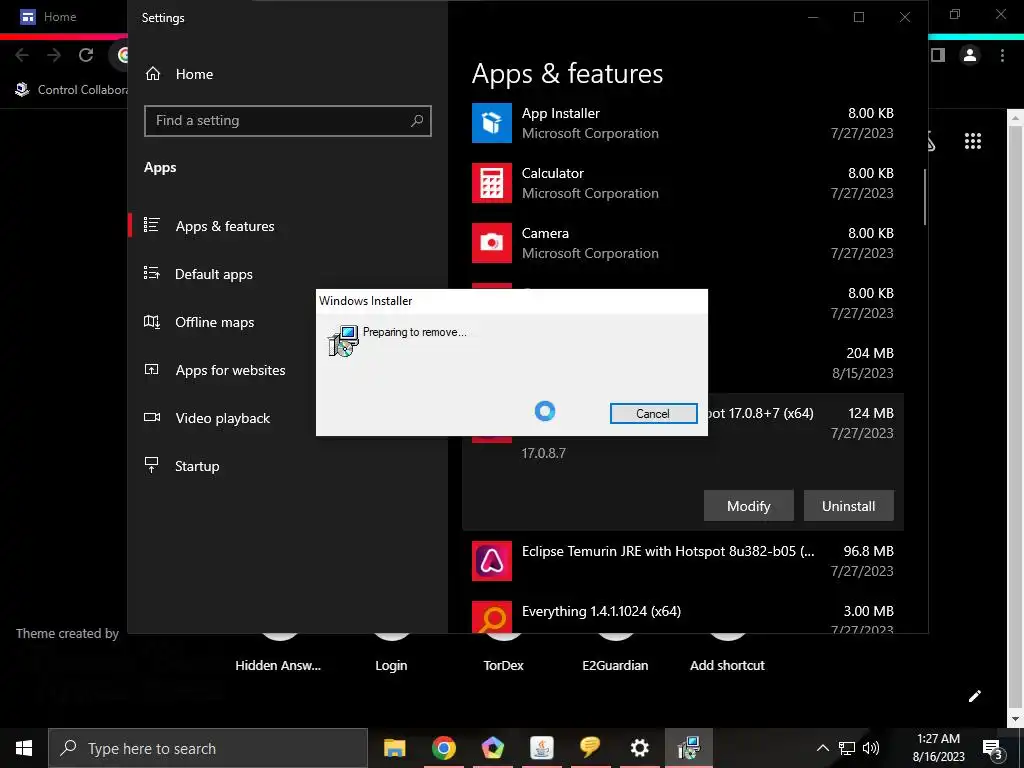Click the Video playback camera icon
The height and width of the screenshot is (768, 1024).
coord(152,417)
